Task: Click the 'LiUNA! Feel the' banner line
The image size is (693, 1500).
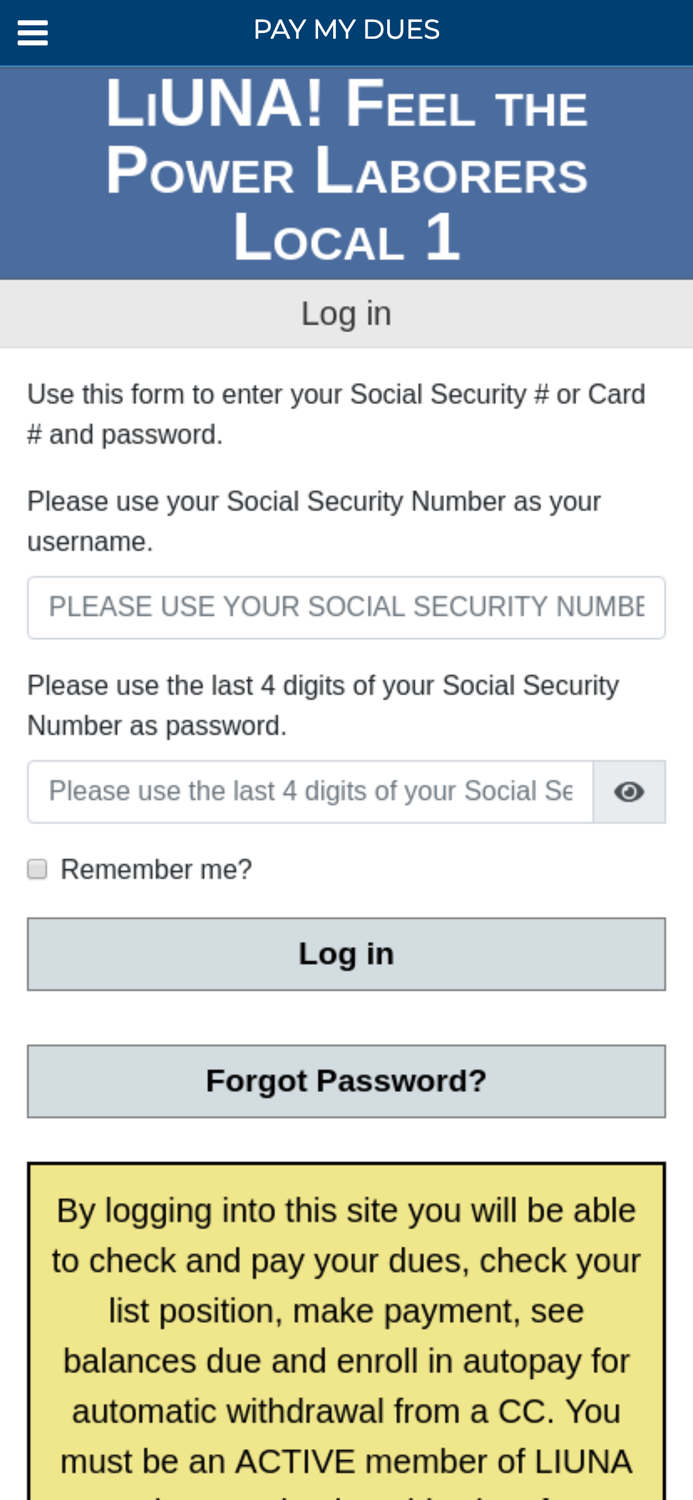Action: tap(346, 105)
